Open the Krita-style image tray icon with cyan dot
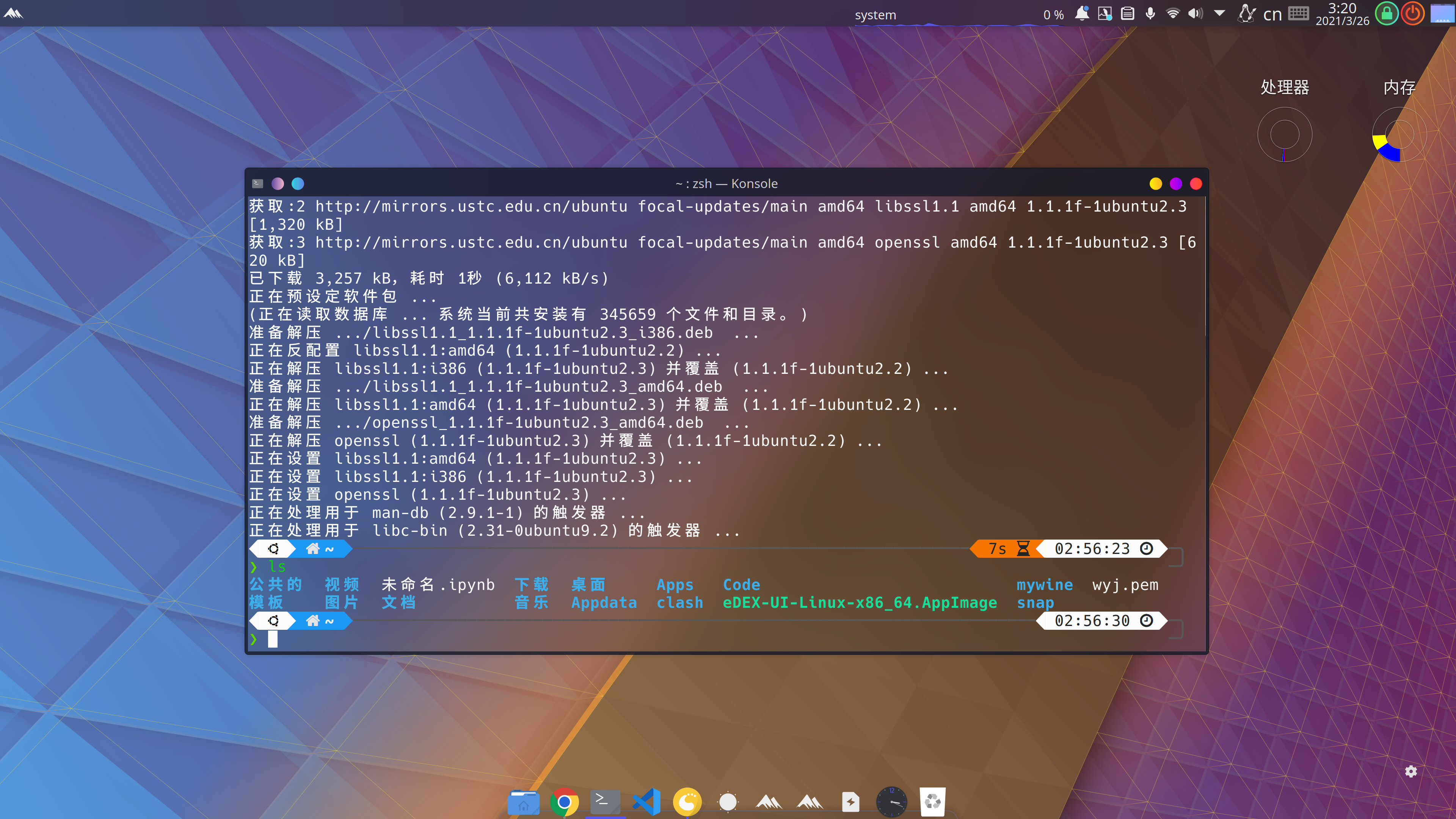The width and height of the screenshot is (1456, 819). (x=1105, y=14)
